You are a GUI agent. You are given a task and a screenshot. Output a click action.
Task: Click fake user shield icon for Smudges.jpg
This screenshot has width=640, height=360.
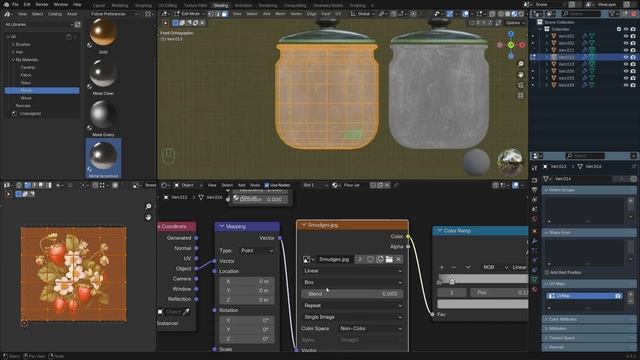click(x=370, y=260)
